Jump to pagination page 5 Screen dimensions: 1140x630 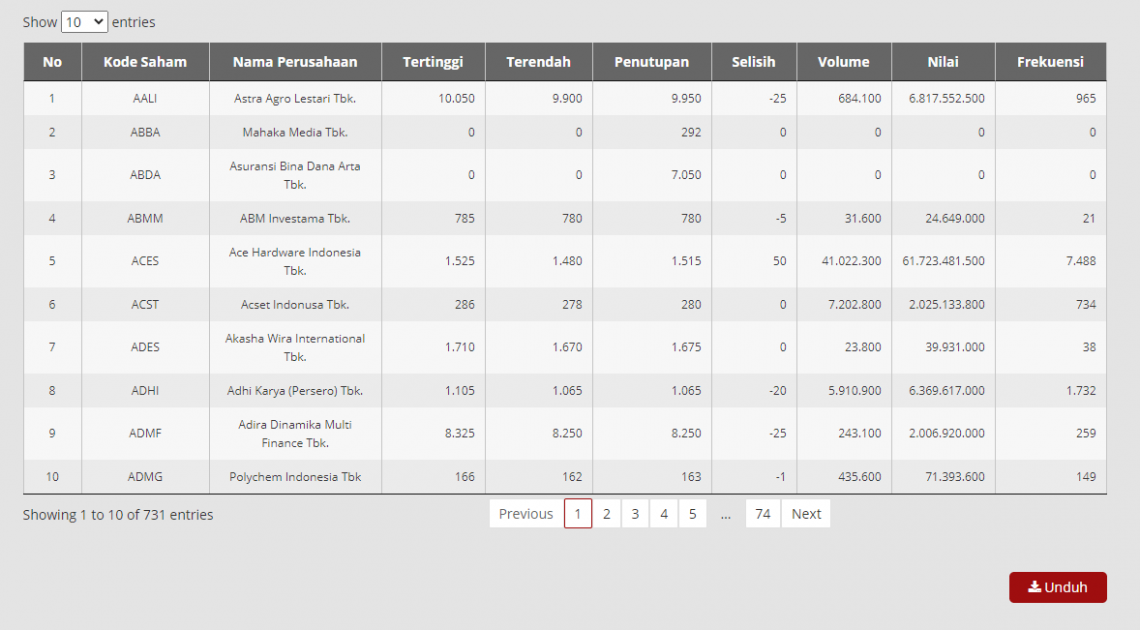click(x=692, y=514)
